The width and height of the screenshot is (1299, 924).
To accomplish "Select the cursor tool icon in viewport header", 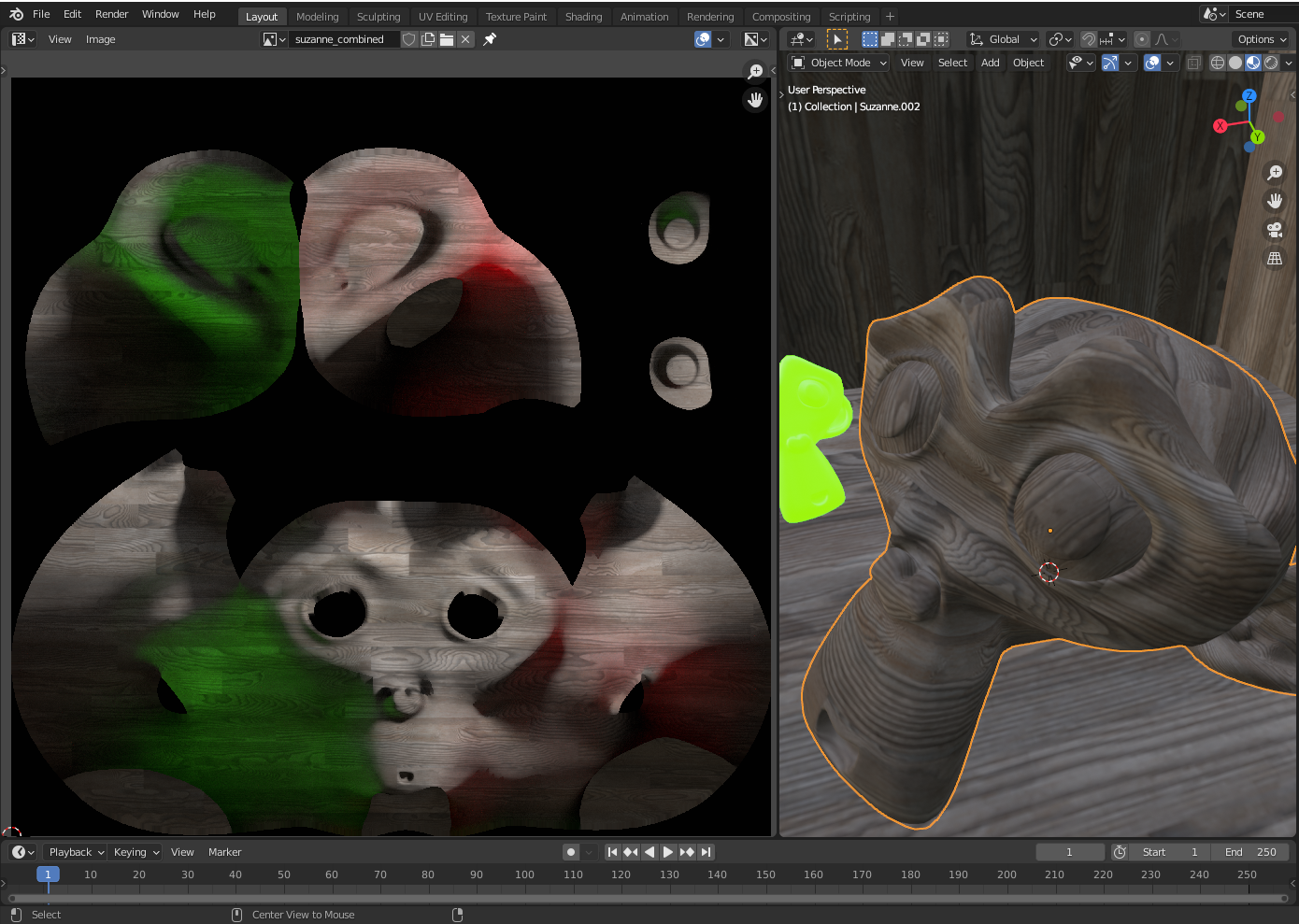I will point(837,39).
